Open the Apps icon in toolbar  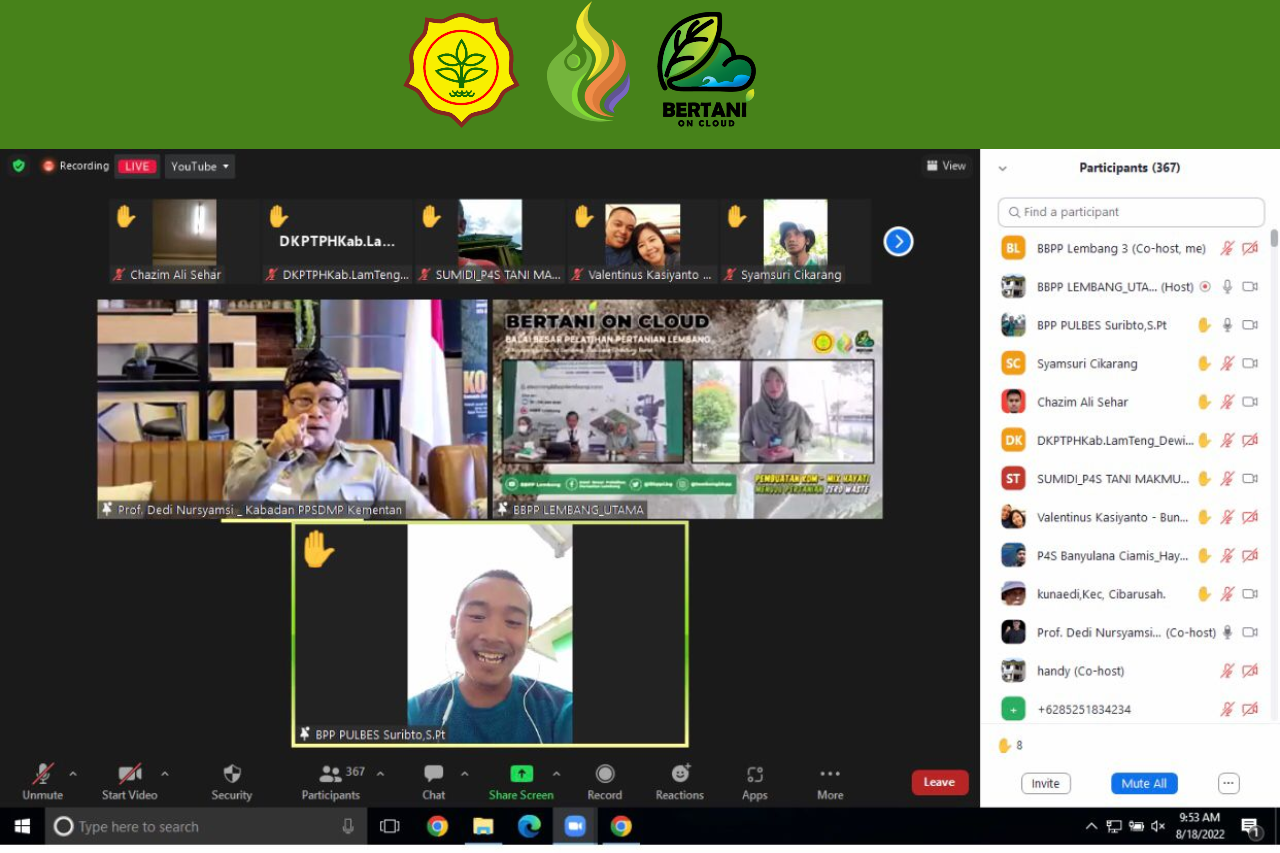coord(755,775)
